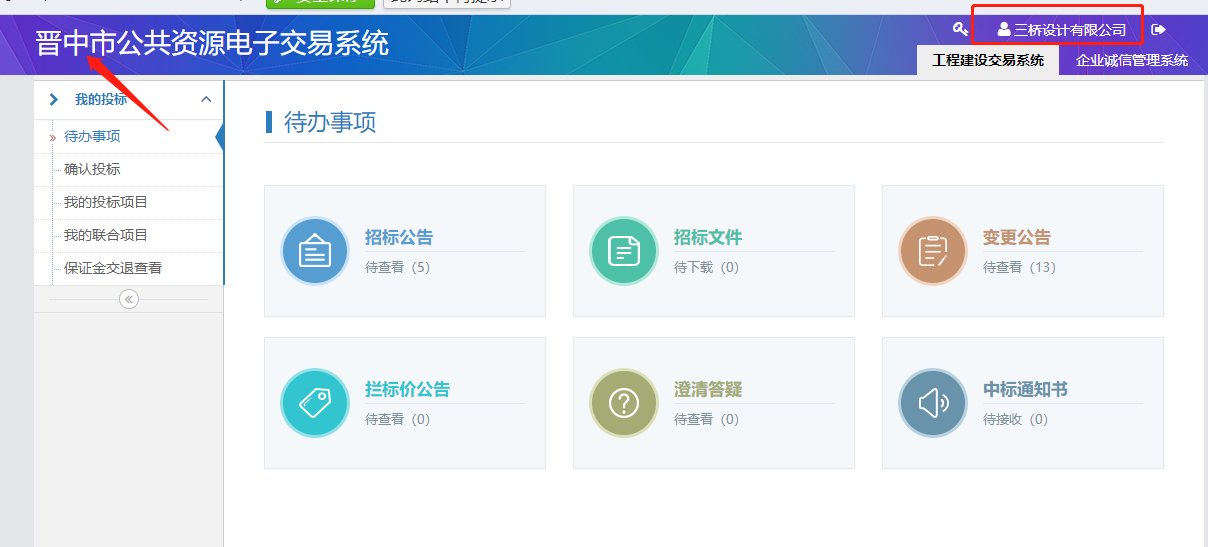Select 待办事项 in the sidebar
Image resolution: width=1208 pixels, height=547 pixels.
click(x=92, y=137)
